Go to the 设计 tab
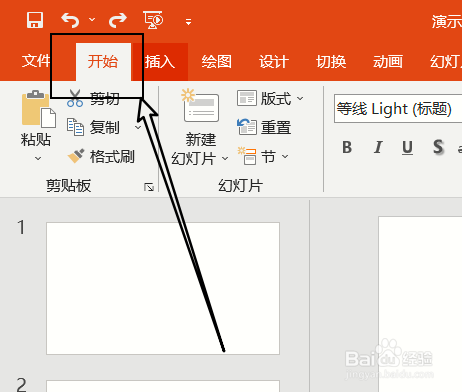 pyautogui.click(x=274, y=62)
